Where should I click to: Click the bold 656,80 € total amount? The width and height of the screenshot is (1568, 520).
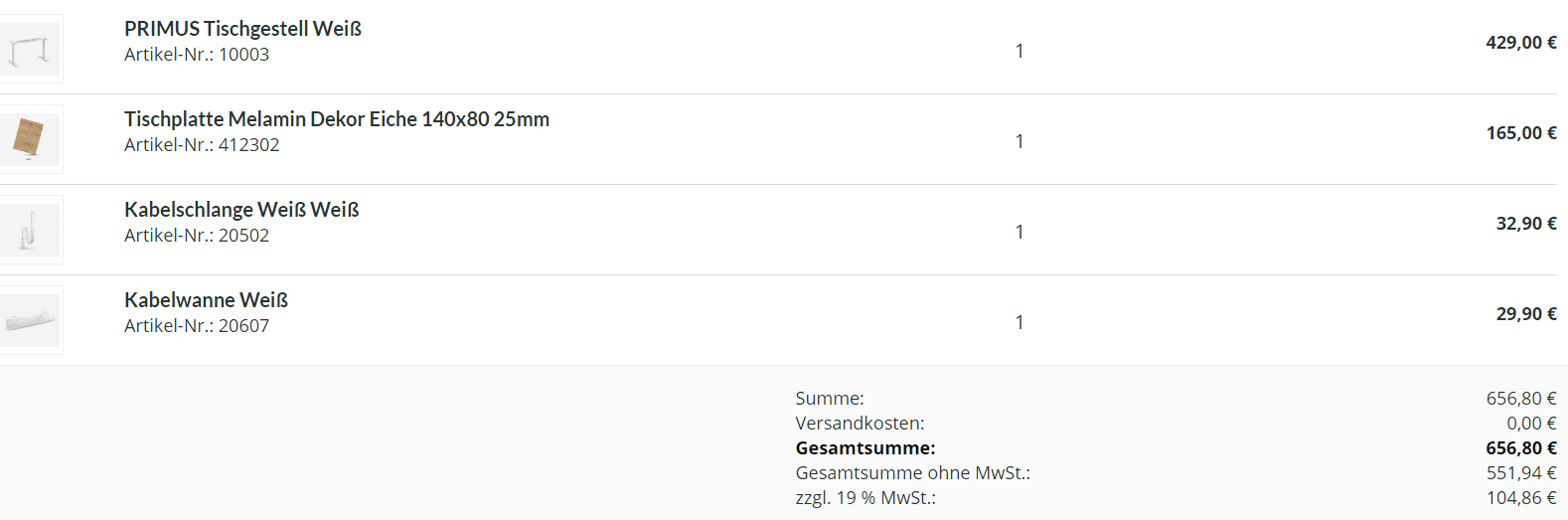(x=1521, y=448)
